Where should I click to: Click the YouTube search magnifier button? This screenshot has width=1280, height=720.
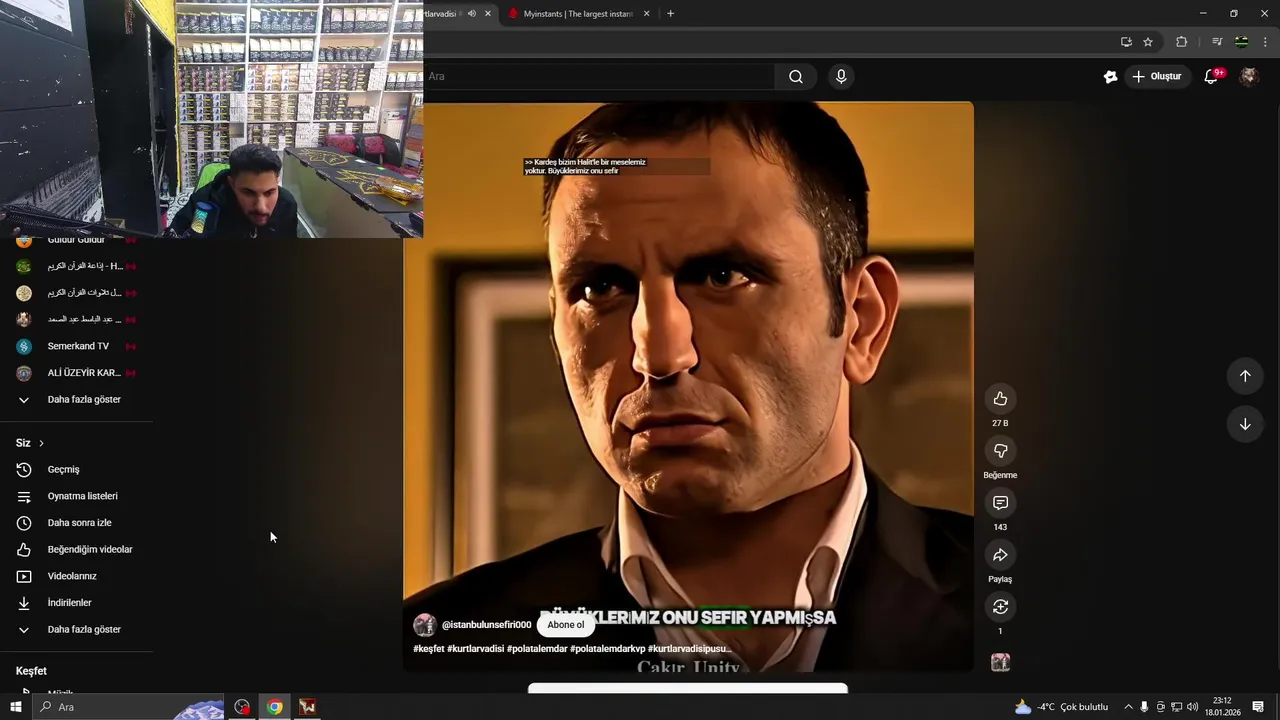point(796,77)
